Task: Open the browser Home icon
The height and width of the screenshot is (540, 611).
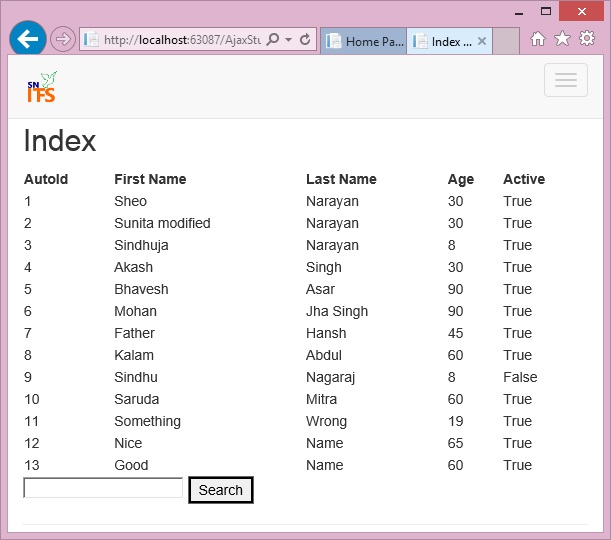Action: [538, 39]
